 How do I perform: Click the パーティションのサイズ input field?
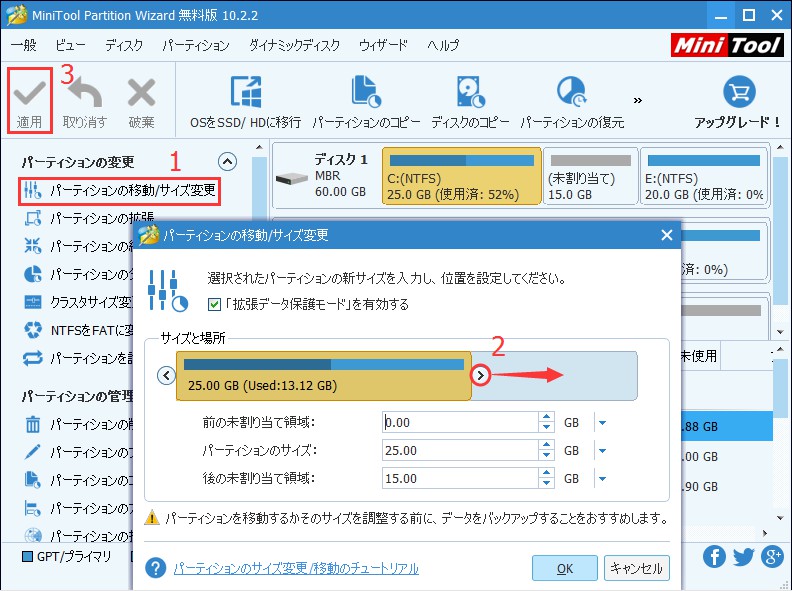point(460,450)
